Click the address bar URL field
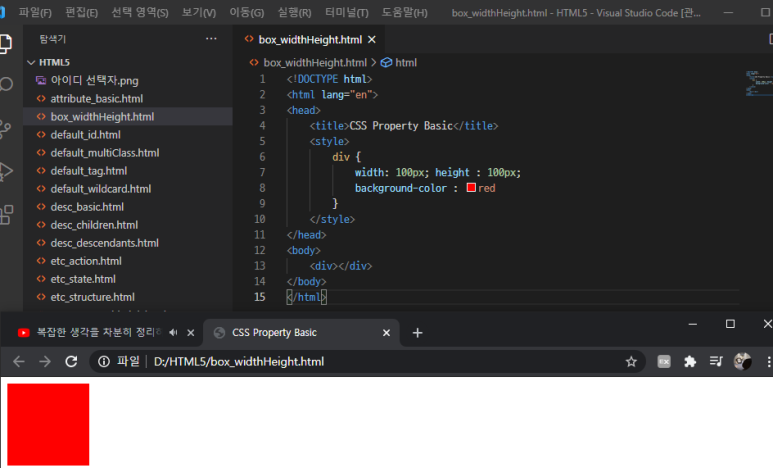773x468 pixels. [x=367, y=361]
